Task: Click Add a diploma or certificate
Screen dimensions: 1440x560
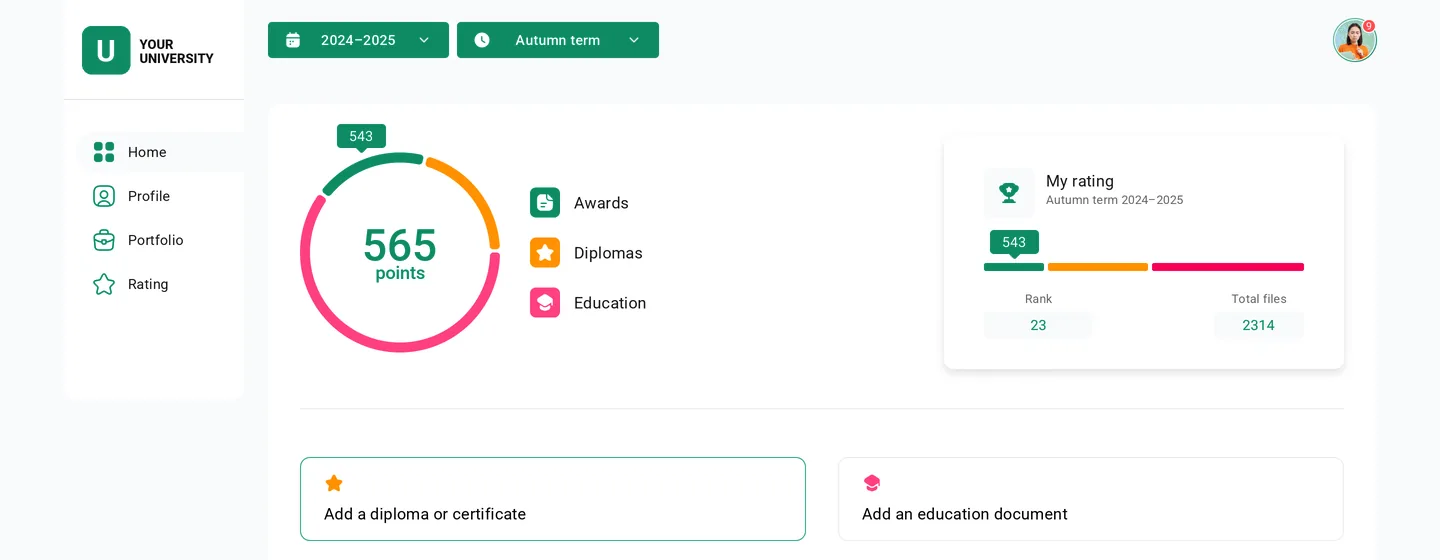Action: [553, 499]
